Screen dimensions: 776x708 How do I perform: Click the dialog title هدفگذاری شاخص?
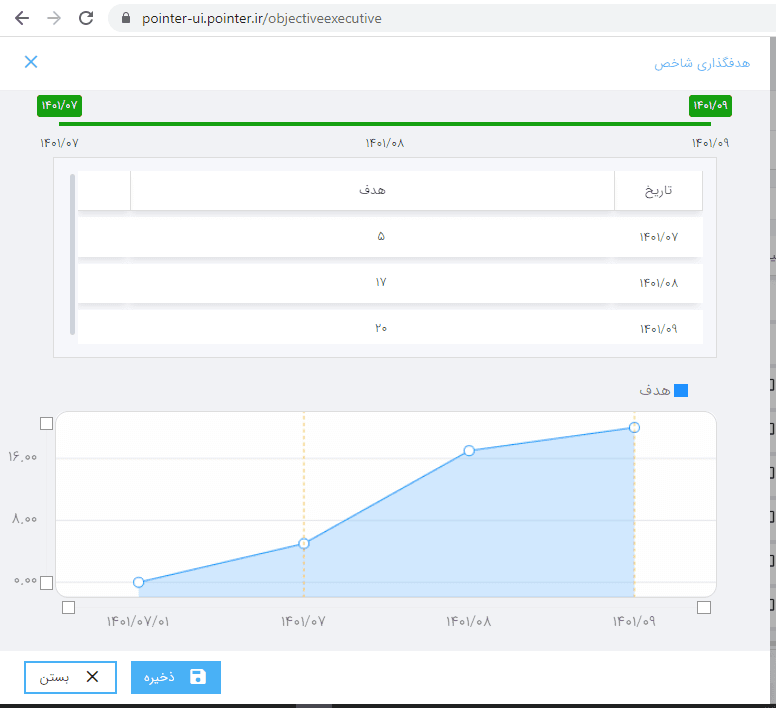(702, 63)
